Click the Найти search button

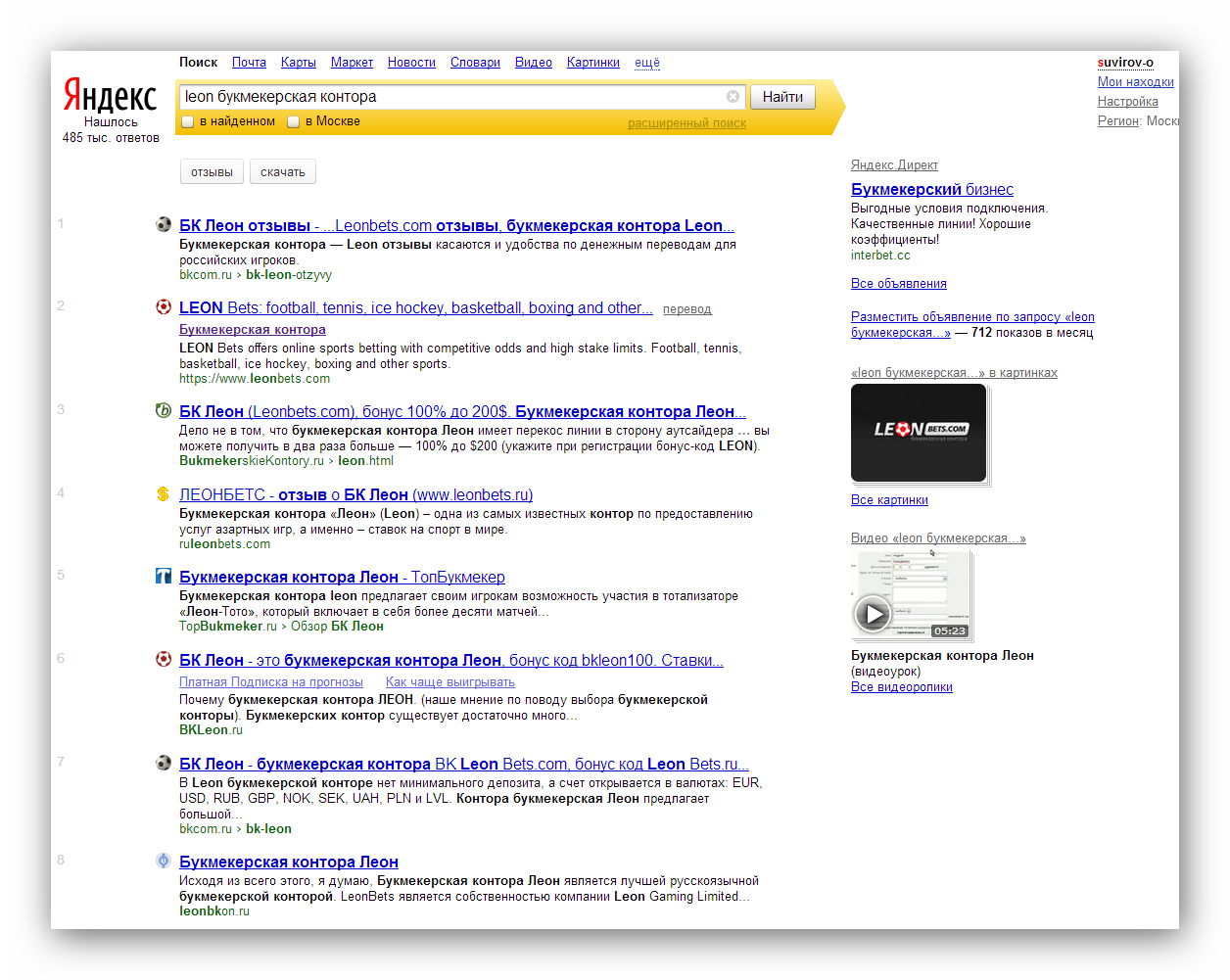[x=782, y=97]
